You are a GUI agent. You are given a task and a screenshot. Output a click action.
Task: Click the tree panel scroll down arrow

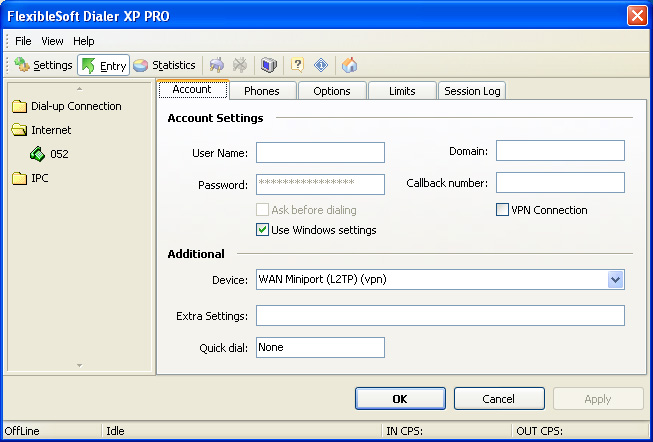(x=80, y=366)
